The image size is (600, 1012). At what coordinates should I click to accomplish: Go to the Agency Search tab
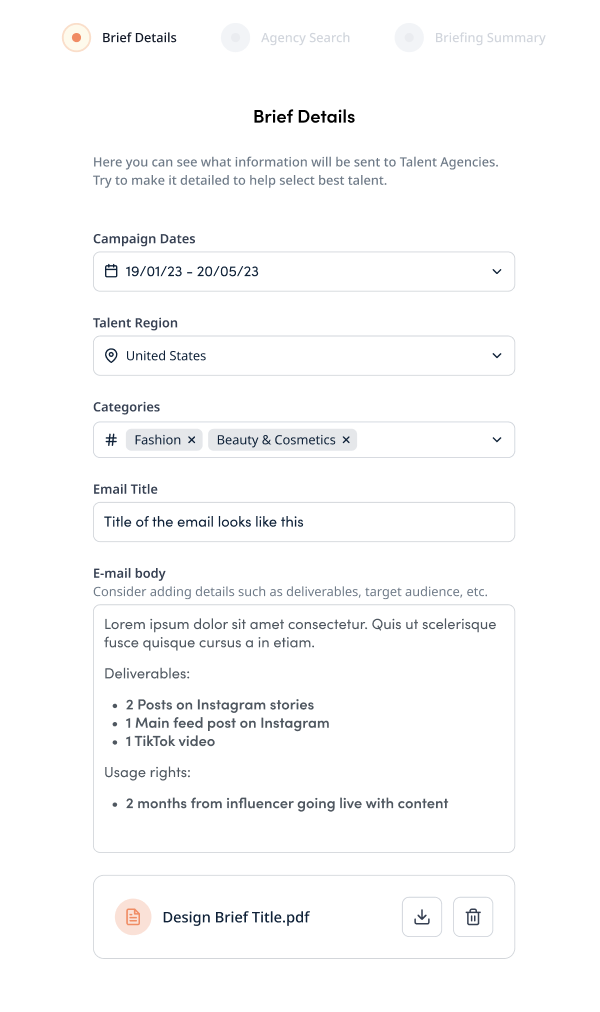(x=305, y=38)
